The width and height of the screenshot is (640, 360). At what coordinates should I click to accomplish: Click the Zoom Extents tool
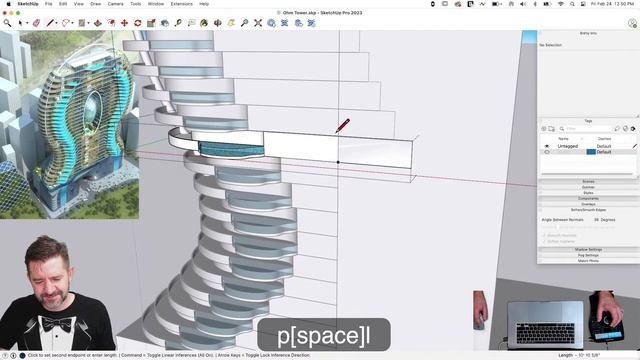(258, 23)
